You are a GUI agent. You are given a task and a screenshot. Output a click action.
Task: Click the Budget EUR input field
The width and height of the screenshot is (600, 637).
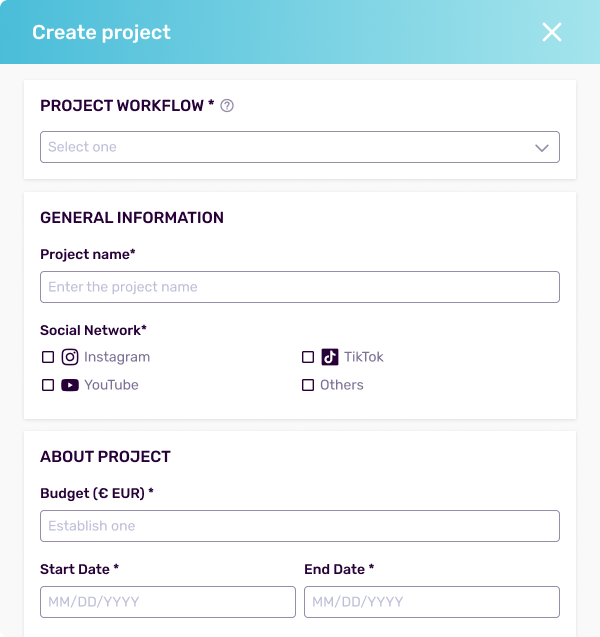point(300,526)
